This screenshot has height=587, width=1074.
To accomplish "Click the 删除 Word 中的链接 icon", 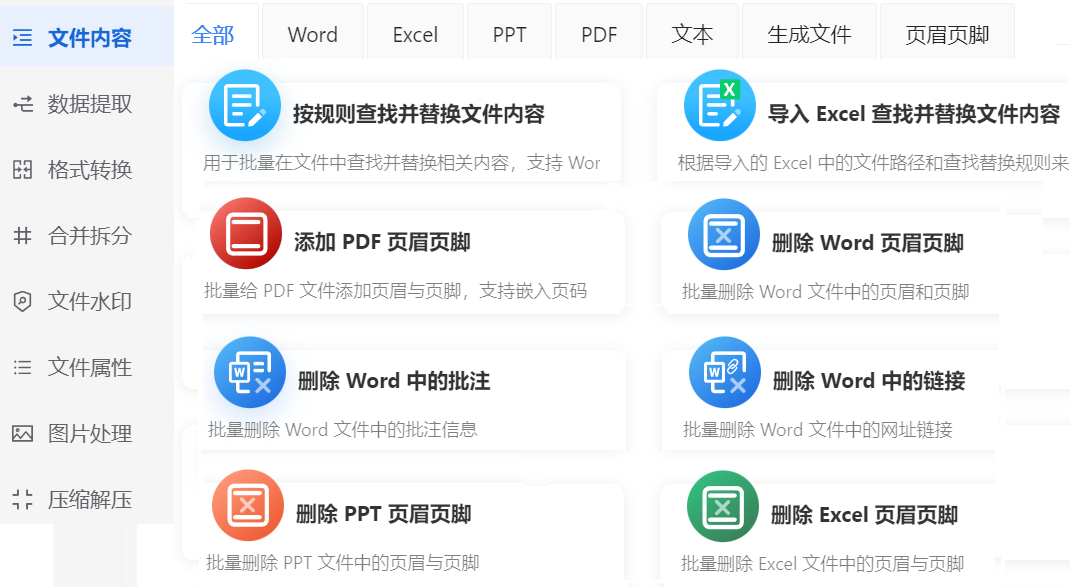I will [722, 373].
